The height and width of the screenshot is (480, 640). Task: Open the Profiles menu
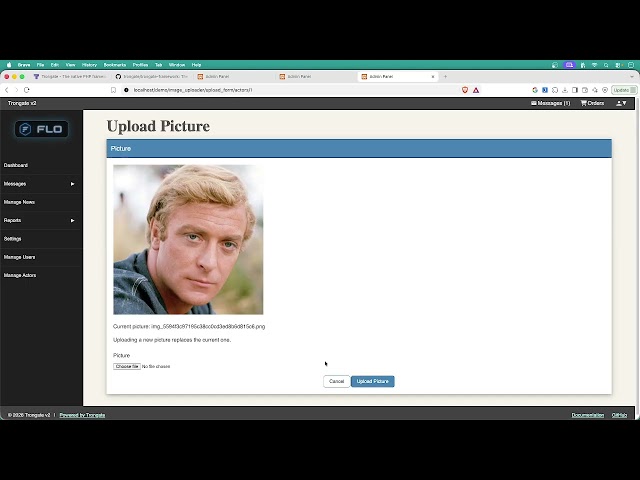tap(140, 65)
